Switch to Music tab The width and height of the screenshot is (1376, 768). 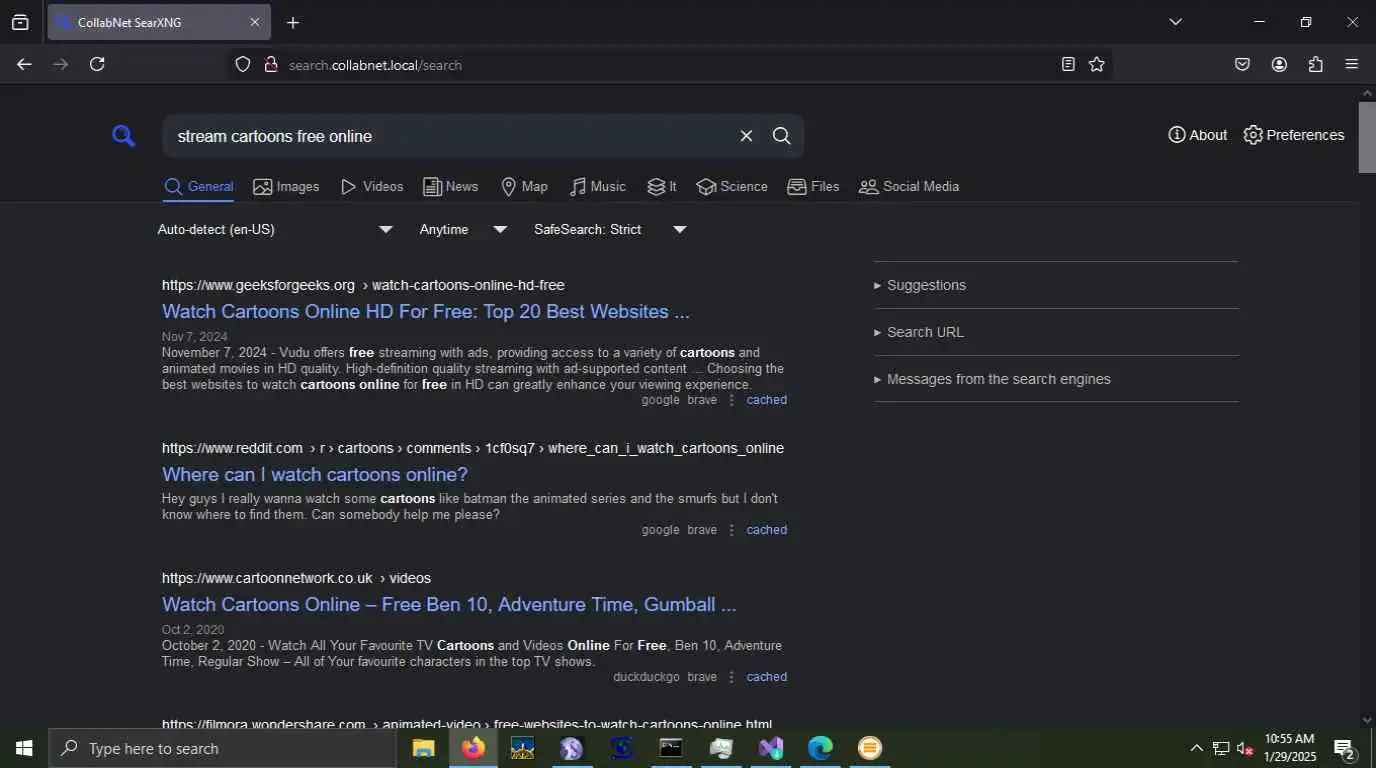point(598,186)
